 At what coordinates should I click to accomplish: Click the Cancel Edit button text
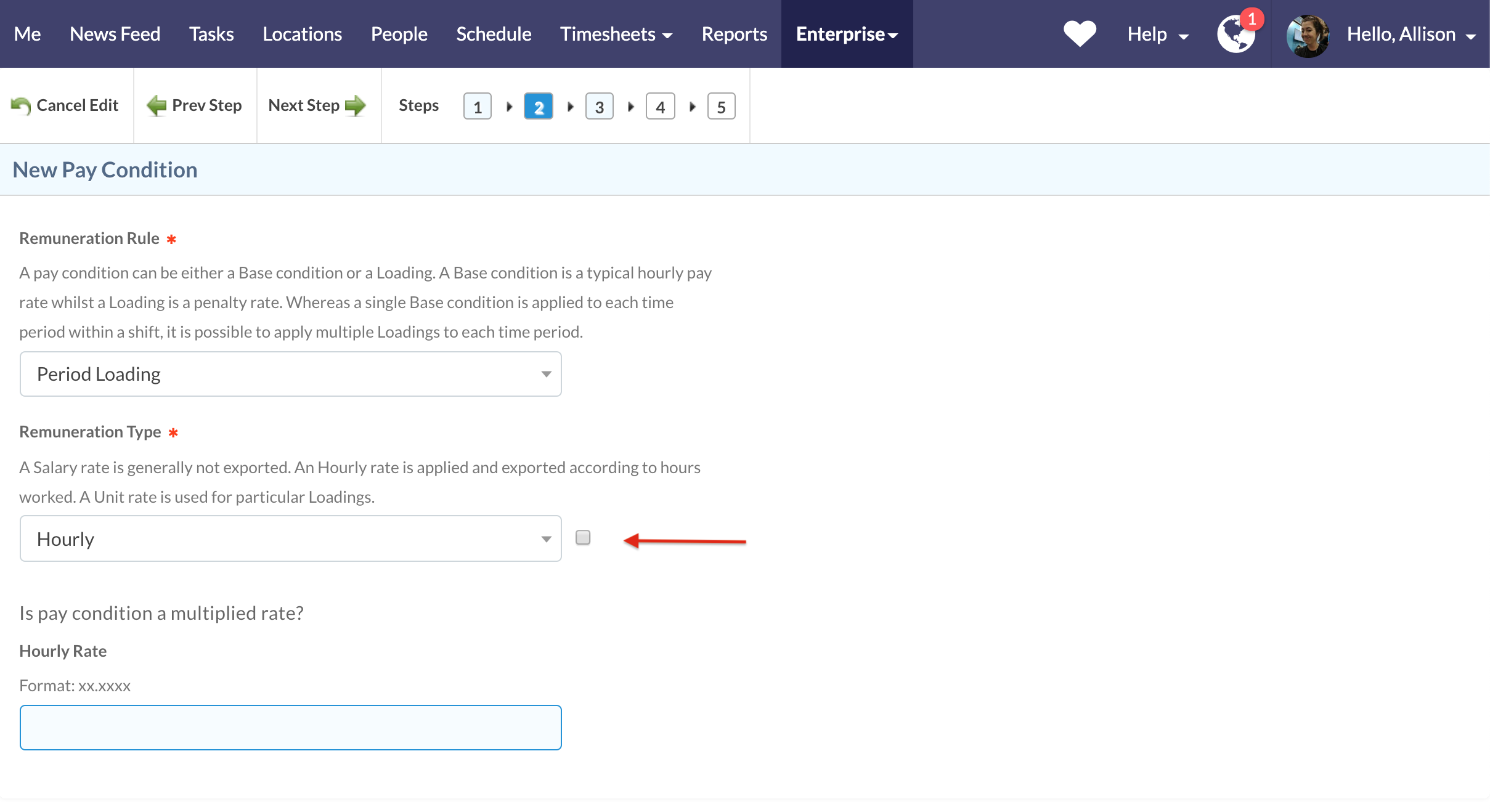tap(77, 105)
